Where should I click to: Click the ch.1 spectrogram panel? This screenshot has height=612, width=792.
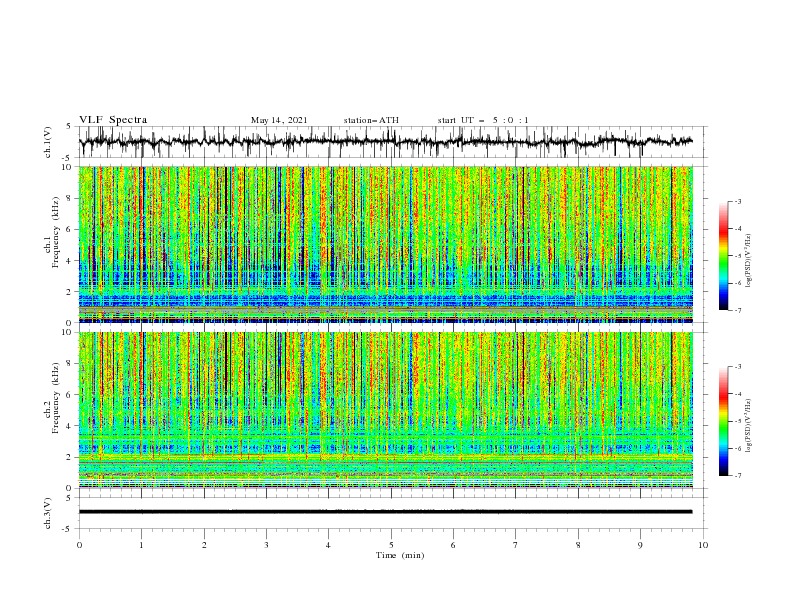pos(385,244)
